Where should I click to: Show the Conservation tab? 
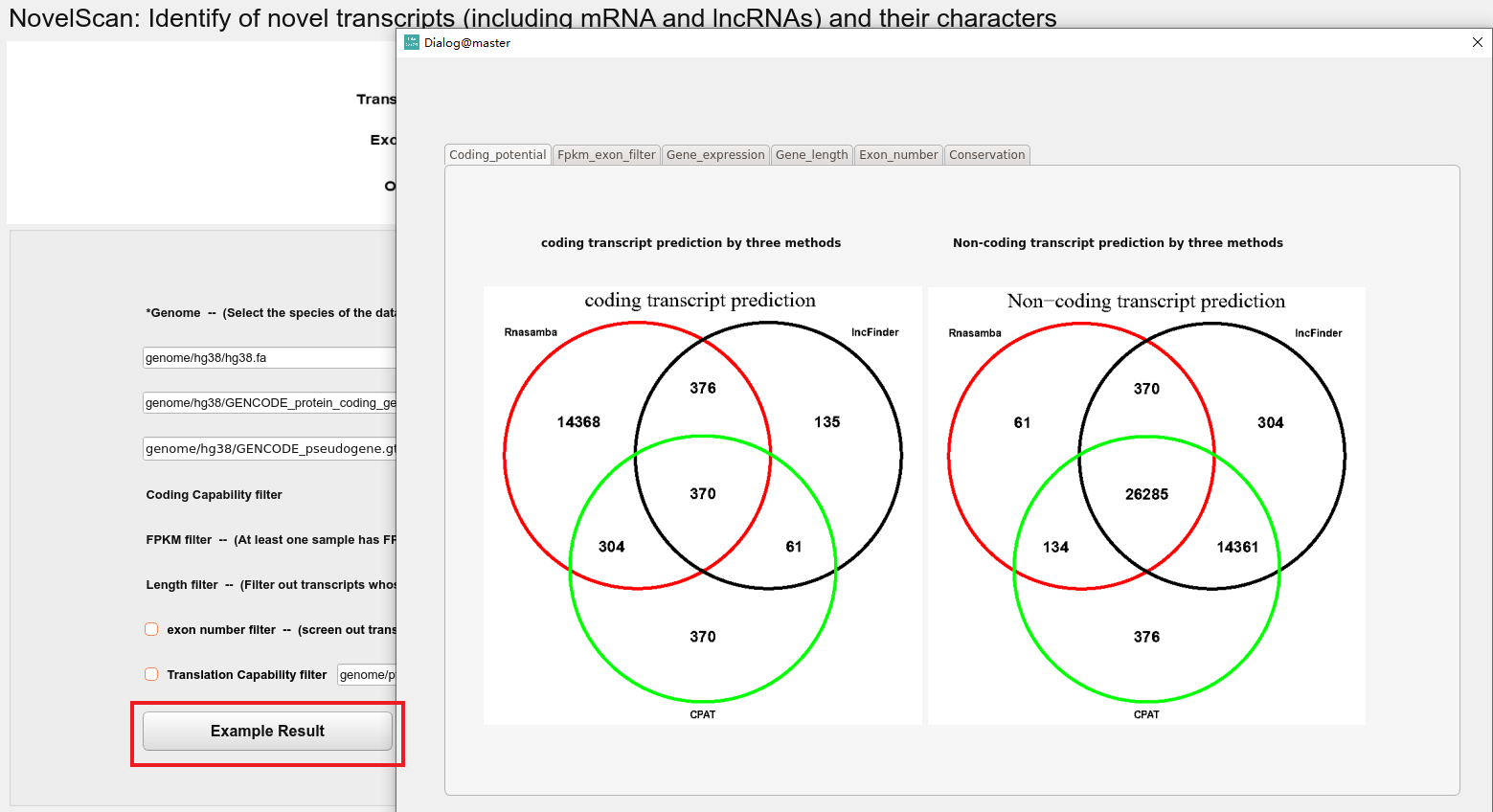tap(987, 154)
